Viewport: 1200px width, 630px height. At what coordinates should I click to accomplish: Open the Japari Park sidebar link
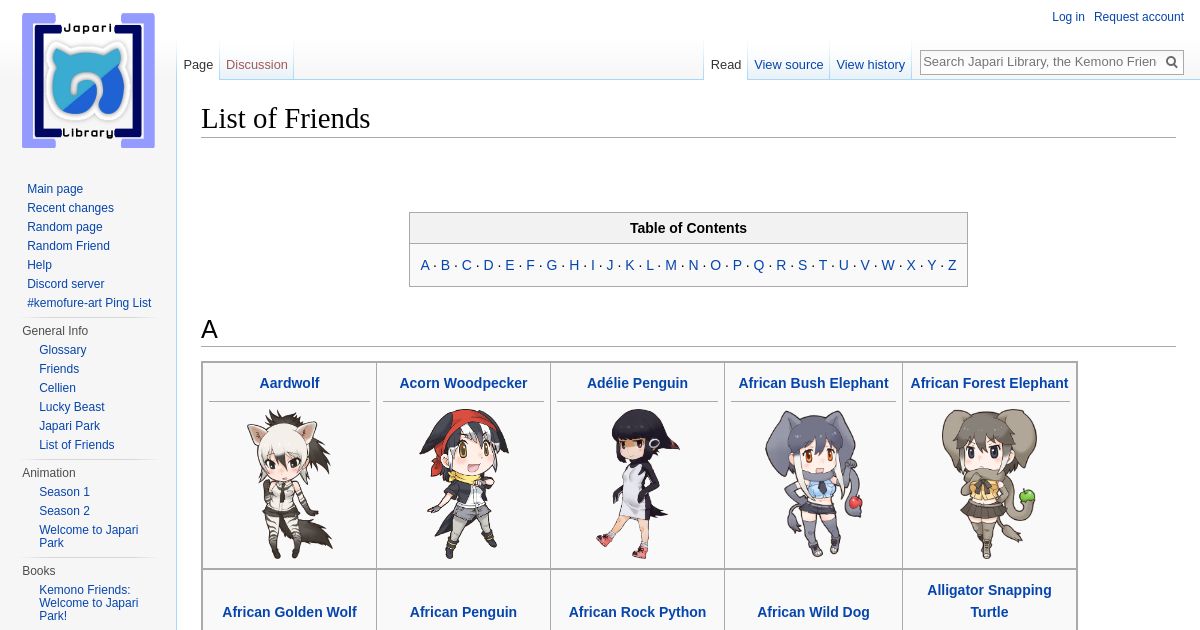pos(69,426)
